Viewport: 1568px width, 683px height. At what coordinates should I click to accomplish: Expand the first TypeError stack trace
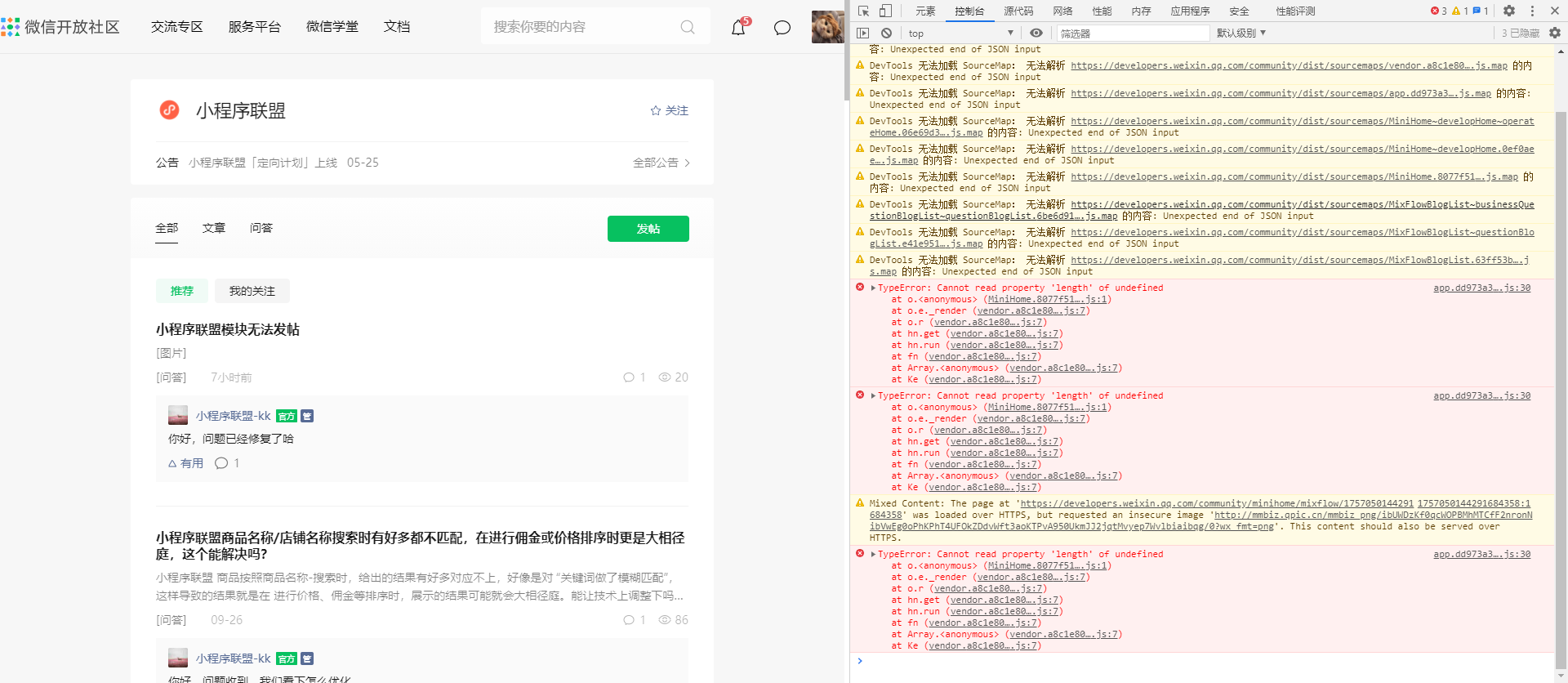(873, 288)
